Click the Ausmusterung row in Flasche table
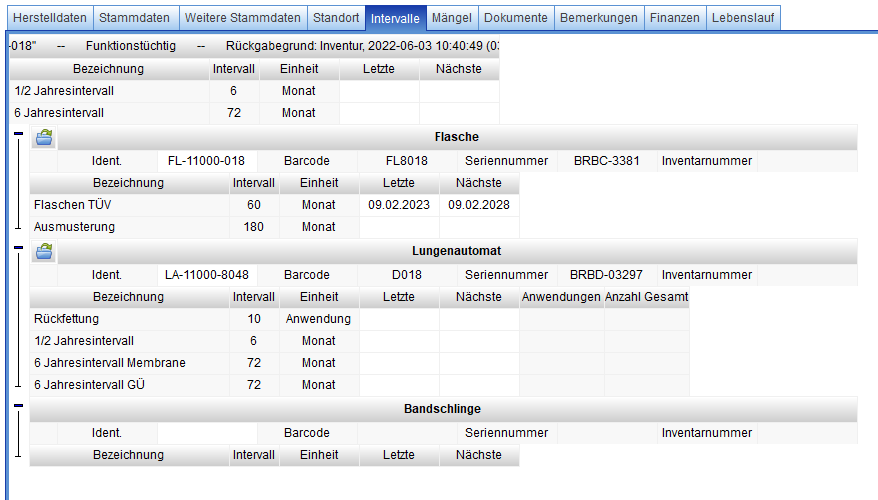 [x=74, y=227]
